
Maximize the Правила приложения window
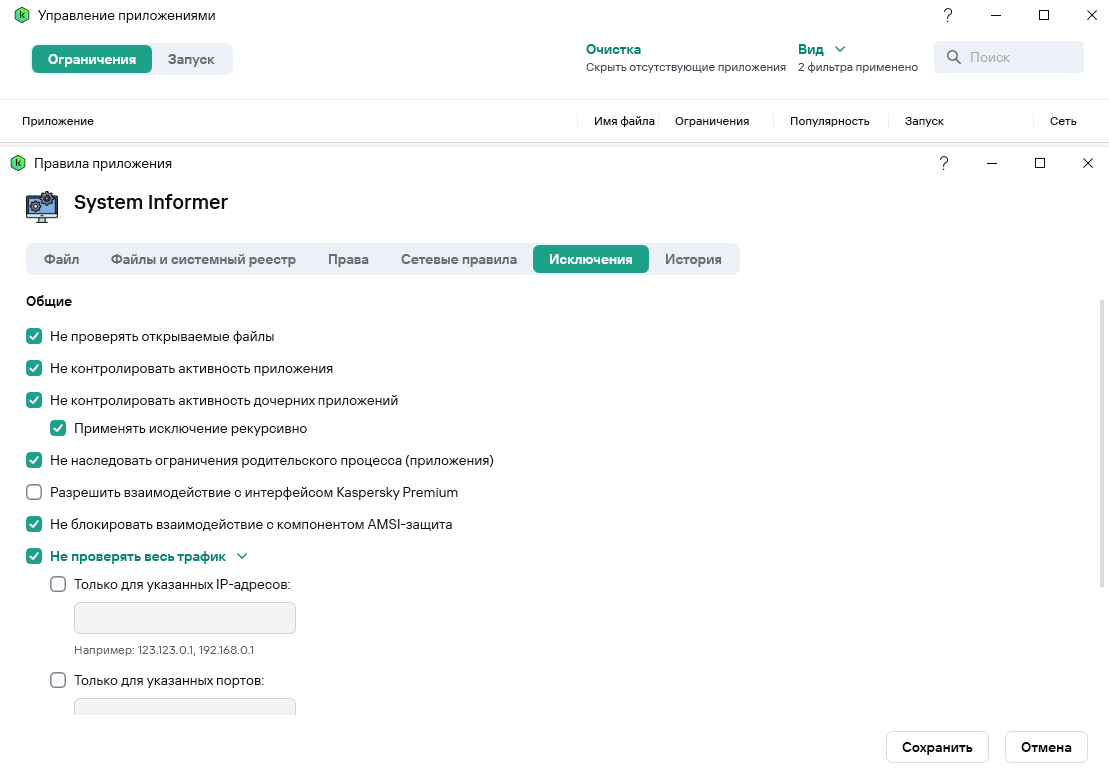point(1040,163)
